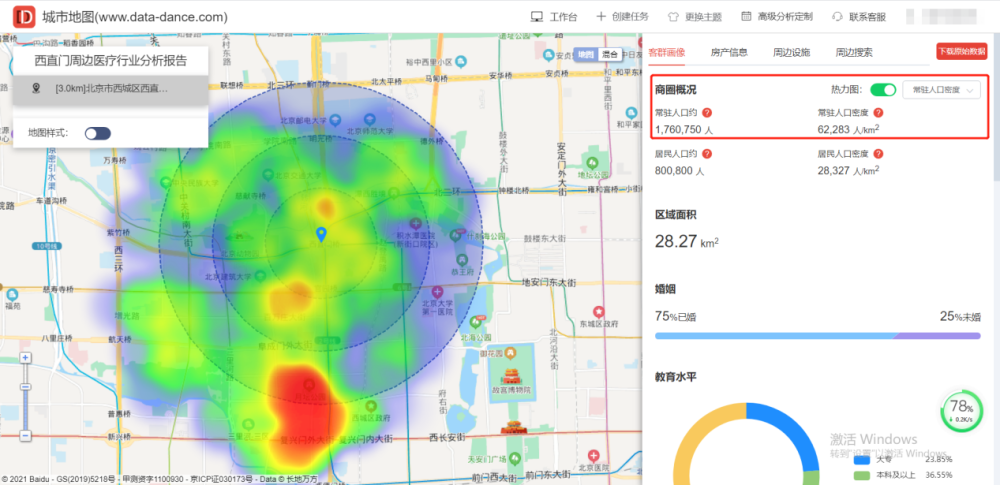Switch to the 客群画像 tab
This screenshot has height=485, width=1000.
(x=666, y=52)
